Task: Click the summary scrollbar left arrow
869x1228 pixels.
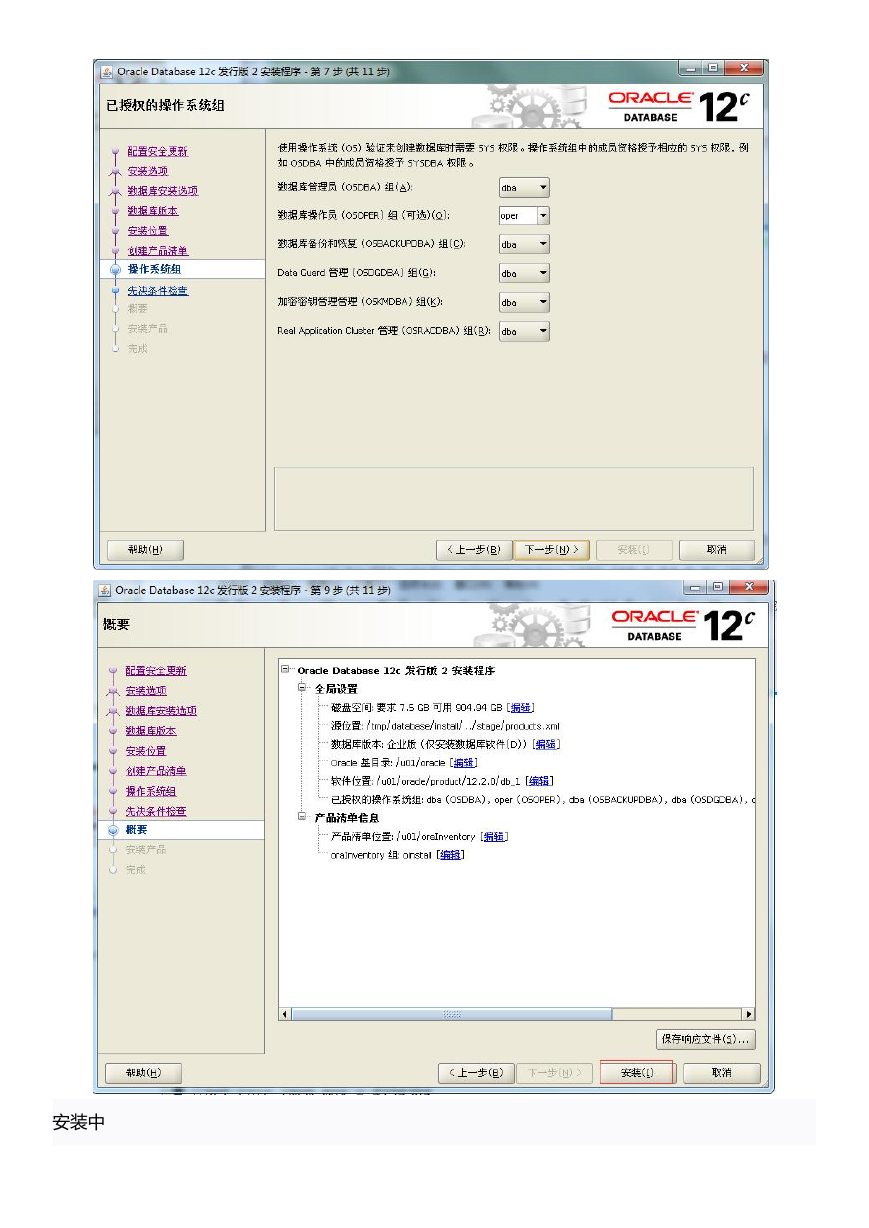Action: 285,1014
